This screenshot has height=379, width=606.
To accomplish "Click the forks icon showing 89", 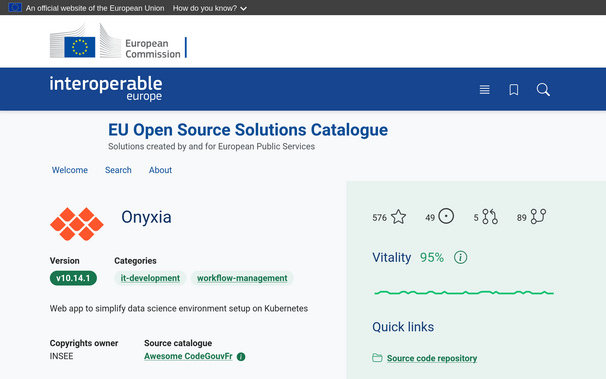I will 538,216.
